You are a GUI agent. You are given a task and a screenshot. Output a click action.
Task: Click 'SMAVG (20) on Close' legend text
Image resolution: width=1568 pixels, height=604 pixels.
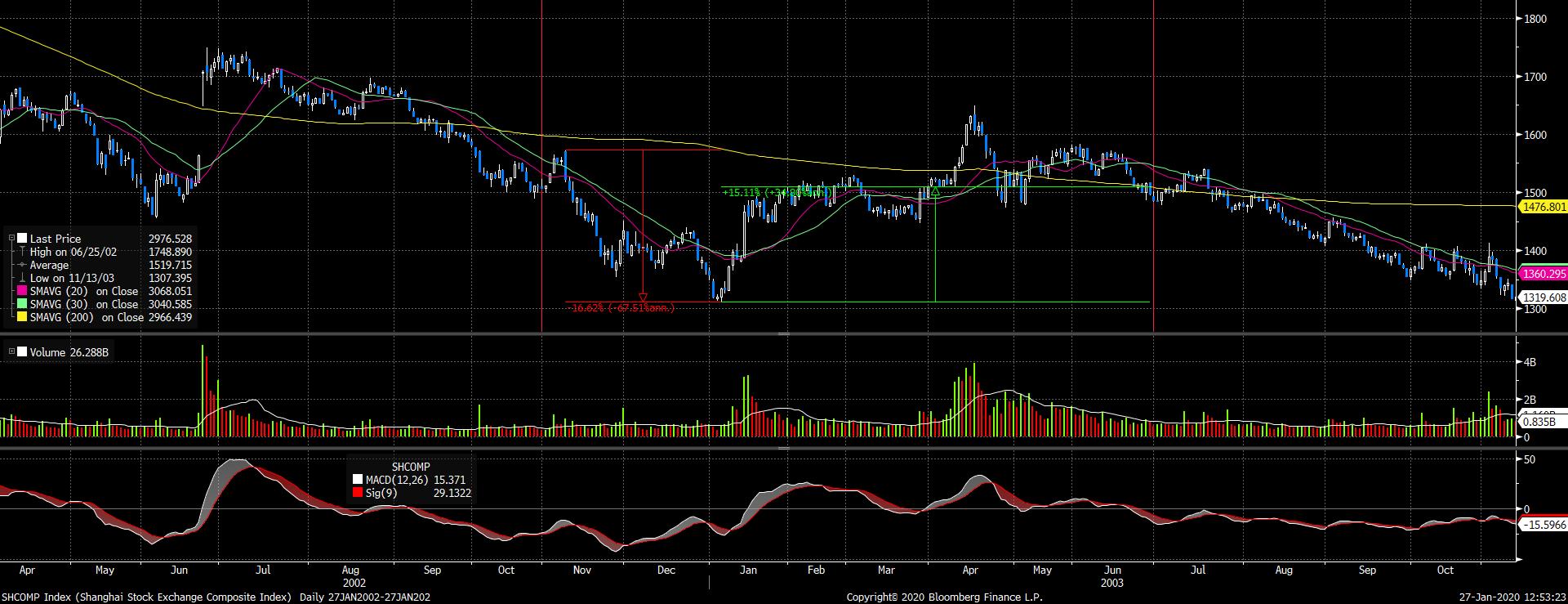pos(84,291)
